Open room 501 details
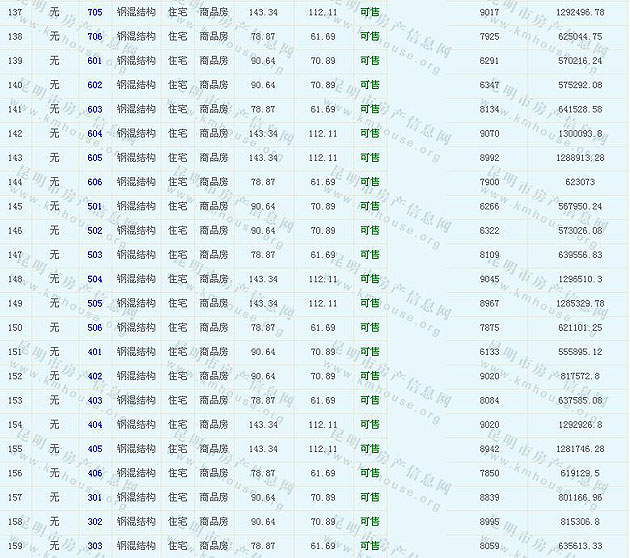This screenshot has width=630, height=558. tap(95, 206)
